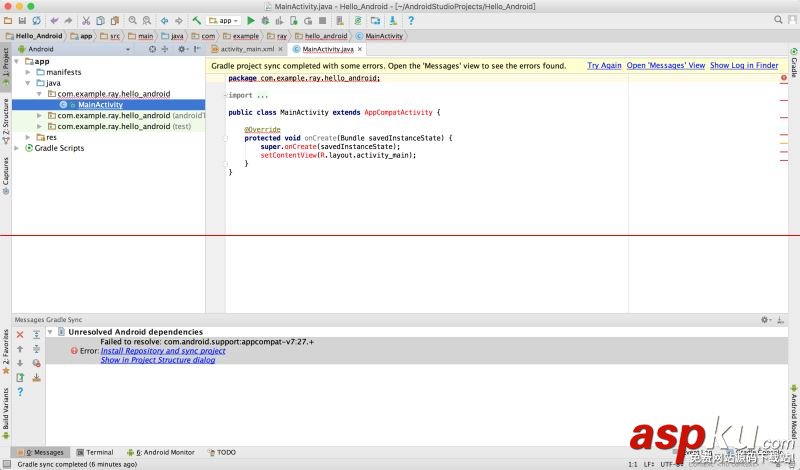Navigate Back with the left arrow icon
The width and height of the screenshot is (800, 470).
tap(164, 20)
